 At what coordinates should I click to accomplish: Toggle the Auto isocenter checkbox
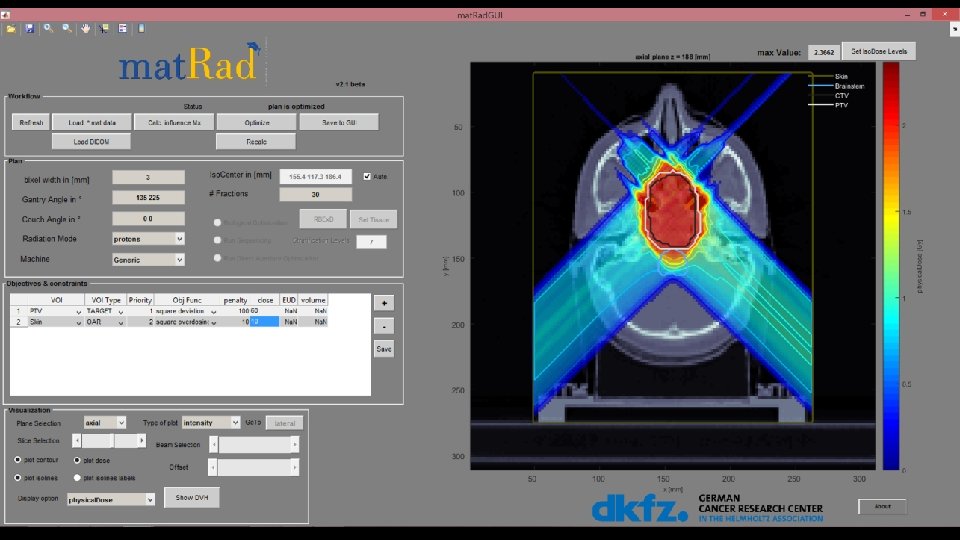click(367, 176)
